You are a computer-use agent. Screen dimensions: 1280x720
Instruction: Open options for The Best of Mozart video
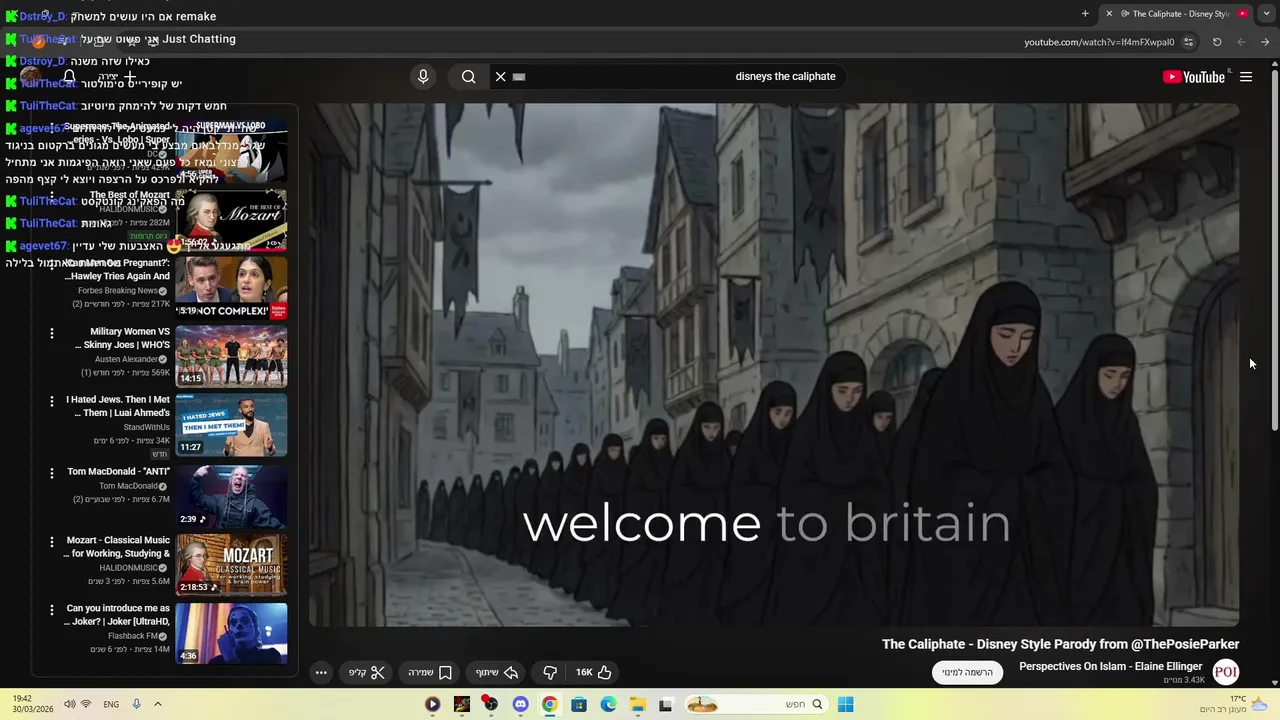click(52, 197)
